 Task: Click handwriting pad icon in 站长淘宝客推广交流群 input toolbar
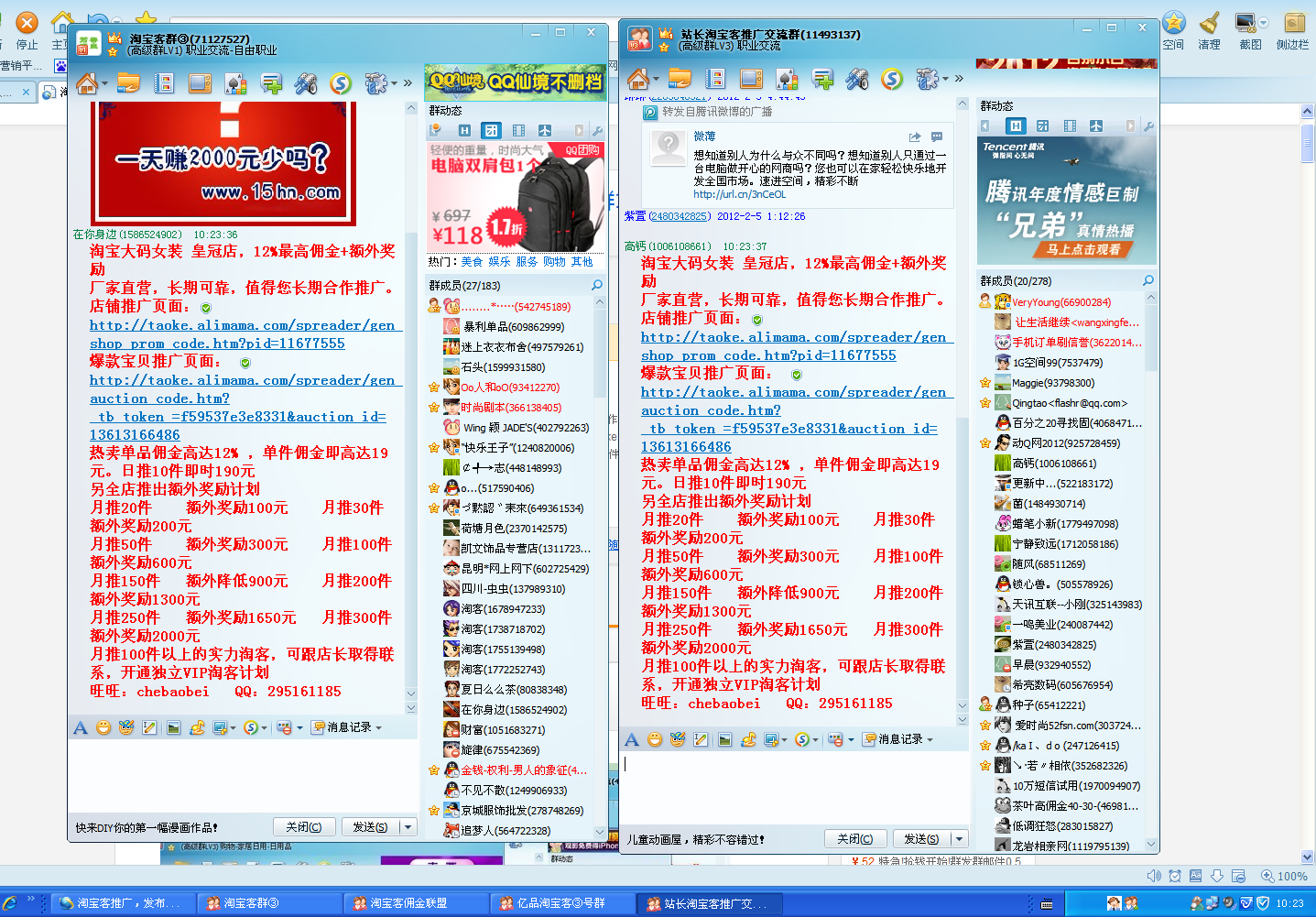pos(701,739)
